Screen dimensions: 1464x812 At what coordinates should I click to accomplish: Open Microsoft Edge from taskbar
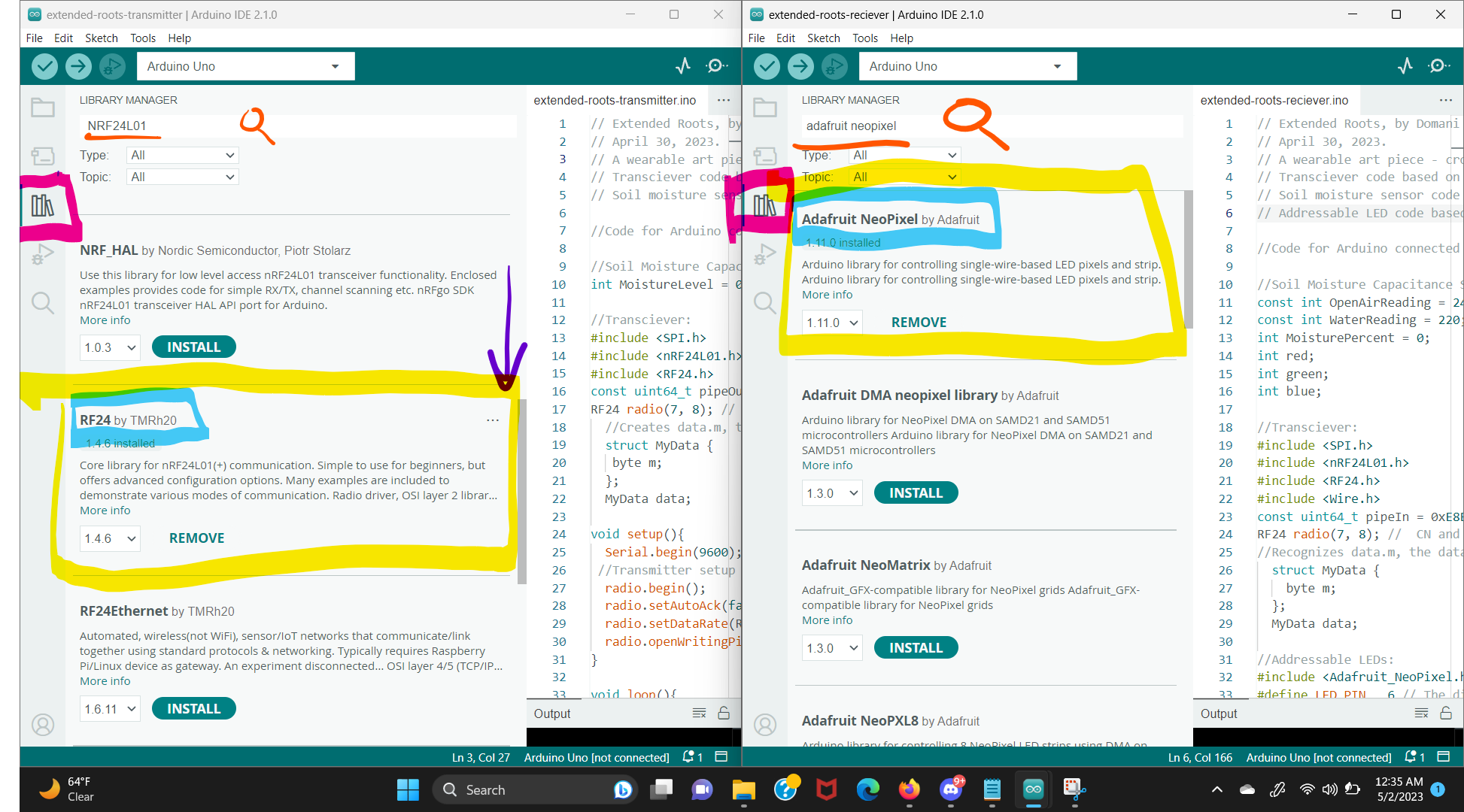point(867,789)
